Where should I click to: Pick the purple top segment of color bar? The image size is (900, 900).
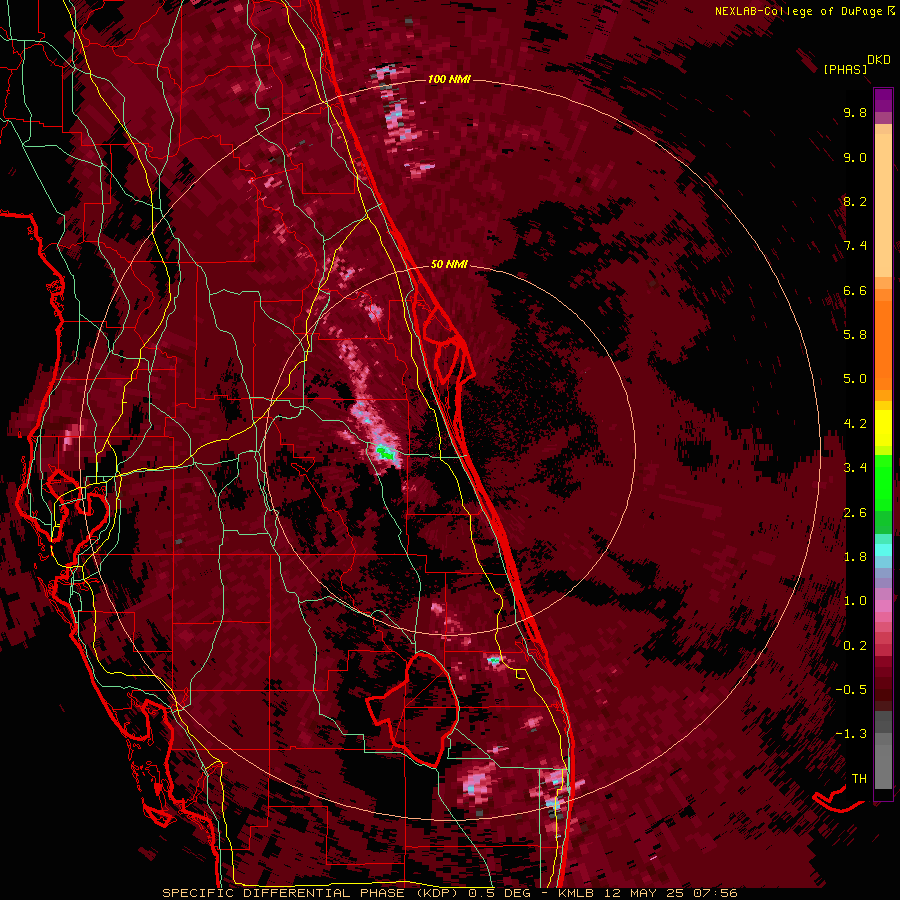[x=883, y=100]
